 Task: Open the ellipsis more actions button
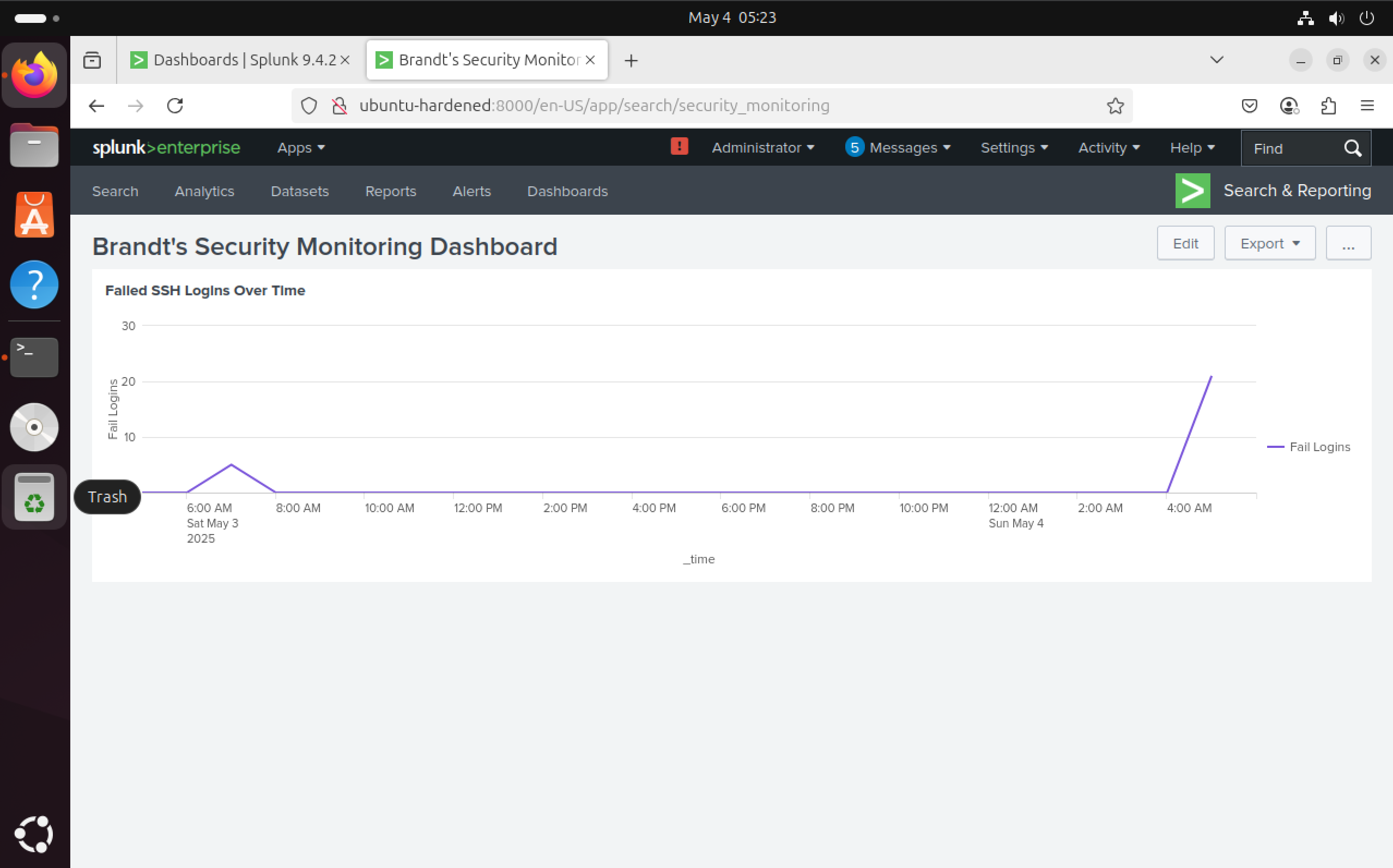coord(1348,244)
